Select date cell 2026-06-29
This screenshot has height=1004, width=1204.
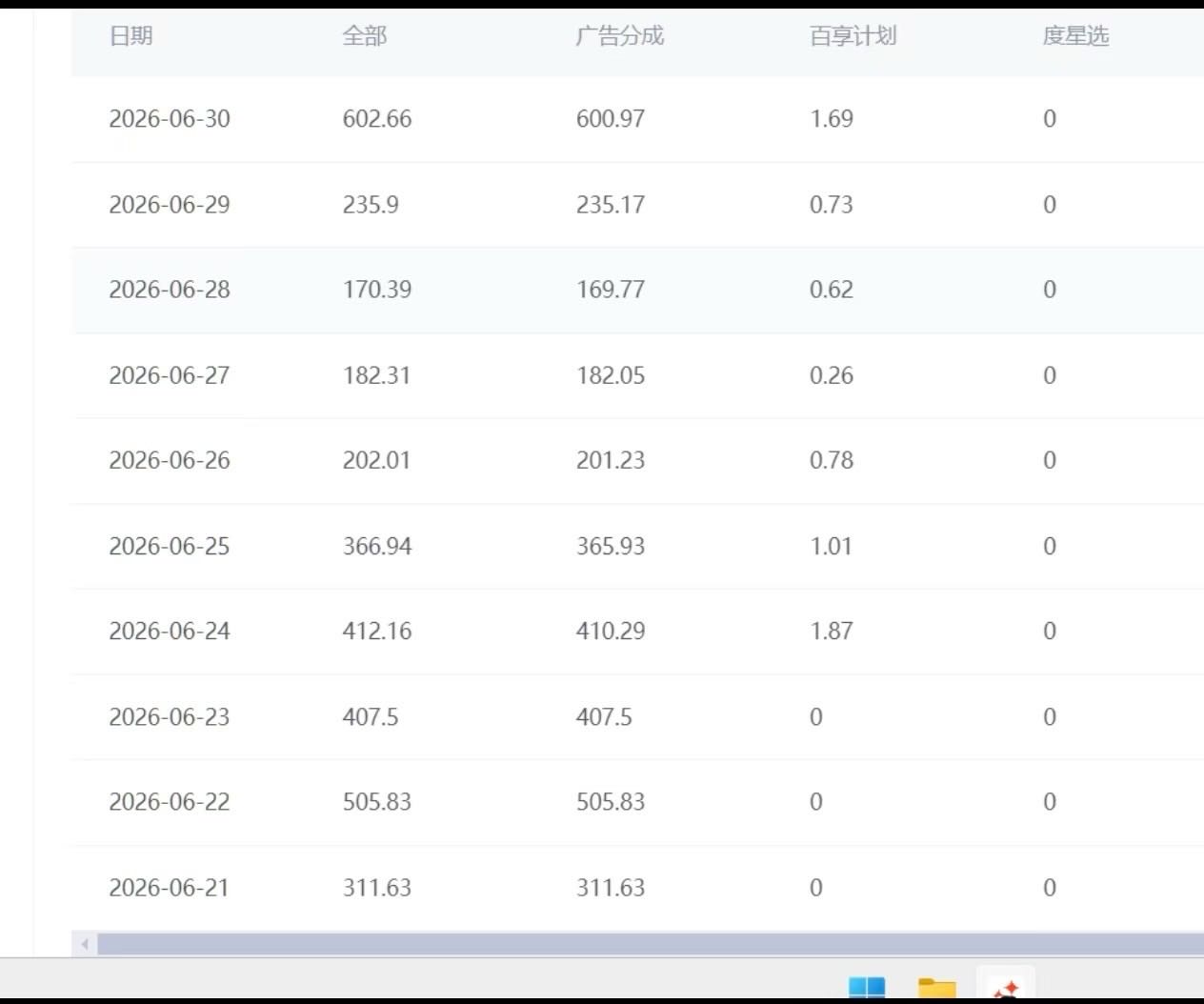click(170, 205)
